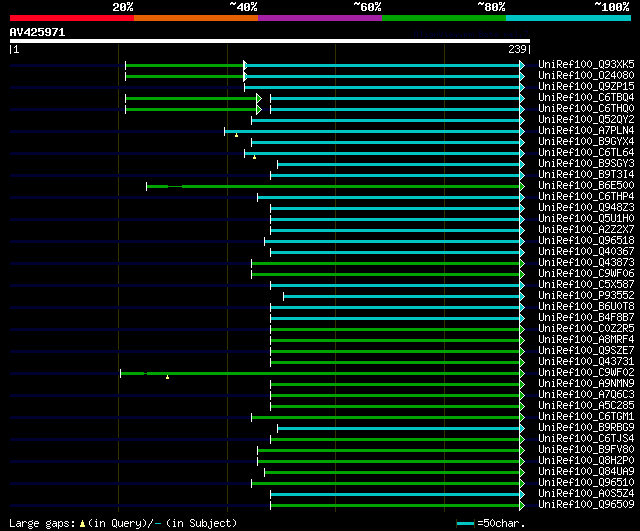Select the UniRef100_B9RBG9 label

tap(586, 428)
